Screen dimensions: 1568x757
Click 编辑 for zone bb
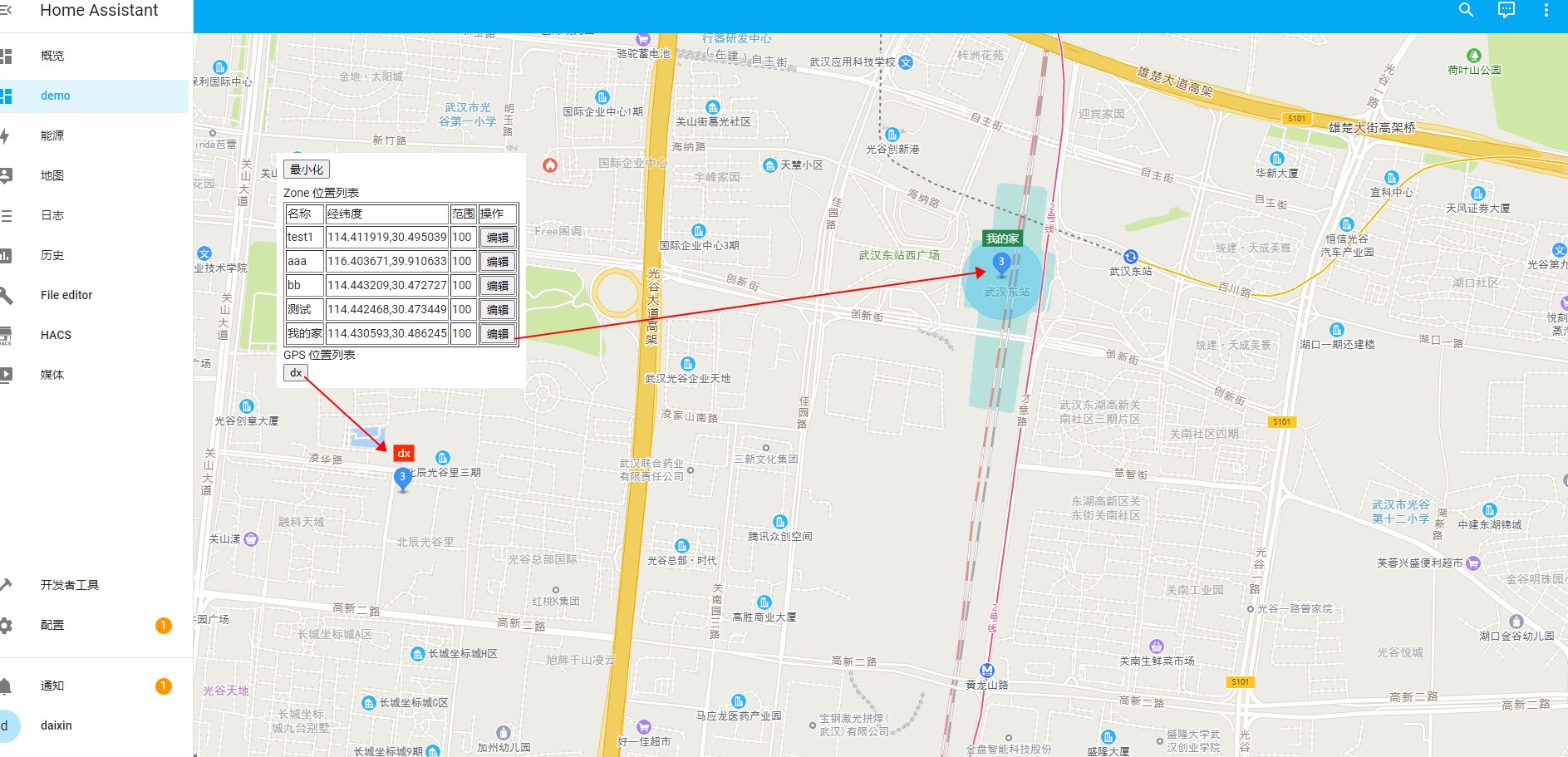498,286
